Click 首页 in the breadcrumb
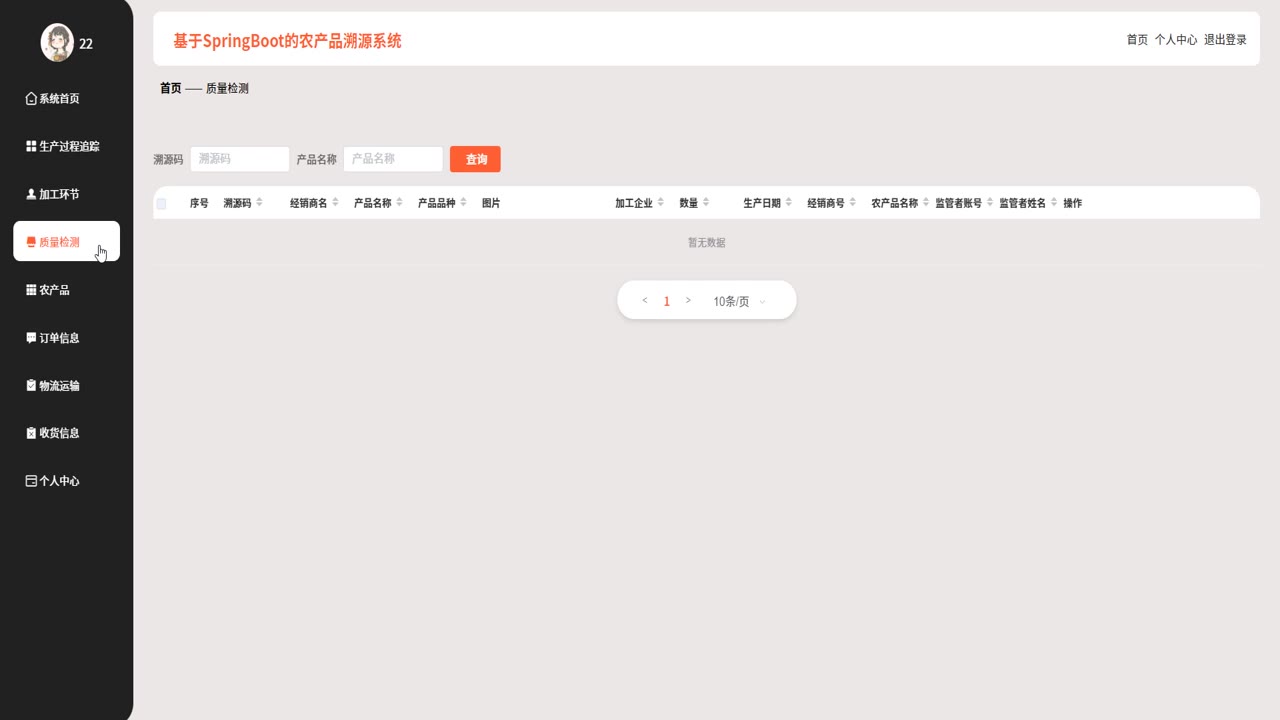This screenshot has width=1280, height=720. coord(171,88)
